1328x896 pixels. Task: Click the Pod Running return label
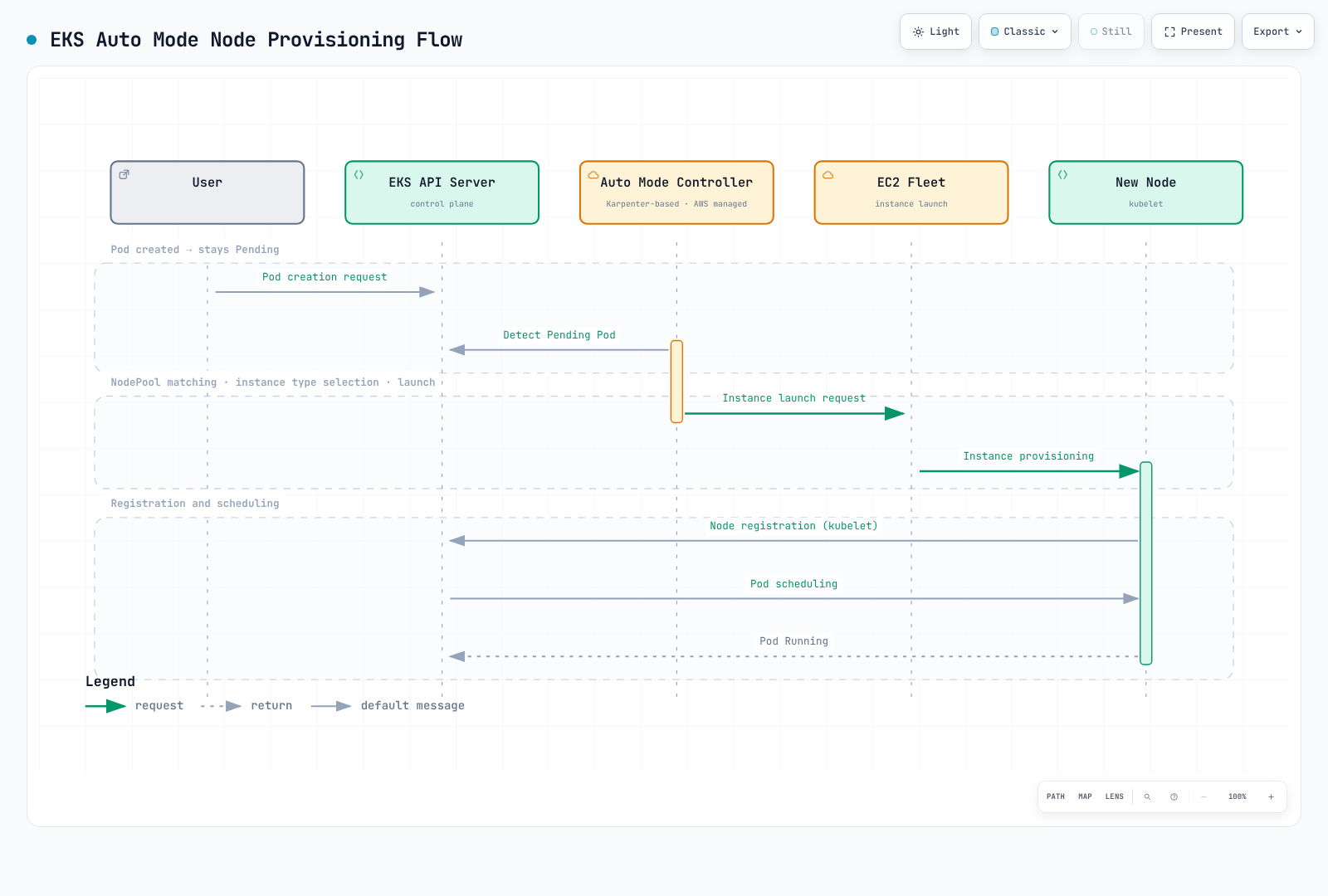click(x=794, y=641)
